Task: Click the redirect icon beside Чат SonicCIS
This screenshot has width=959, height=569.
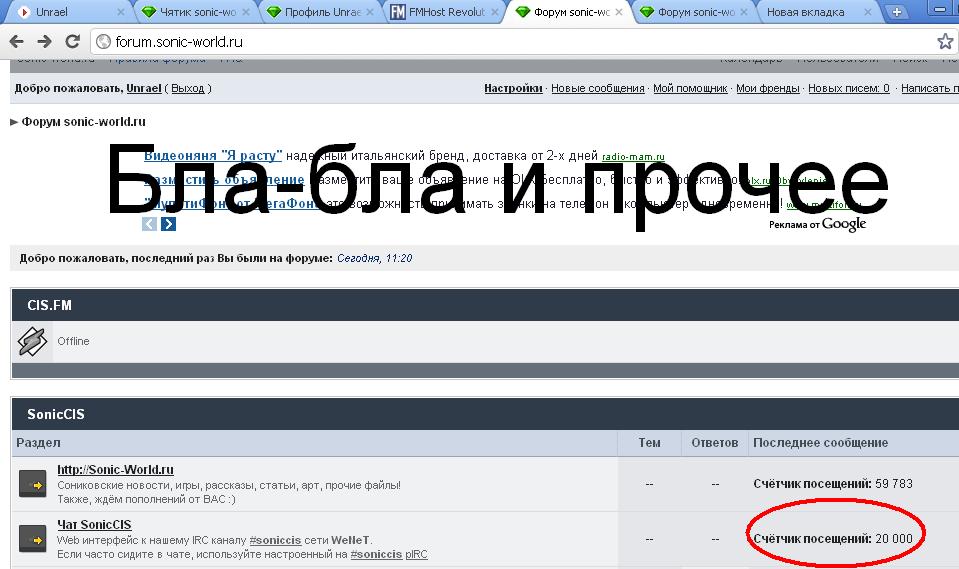Action: click(x=32, y=539)
